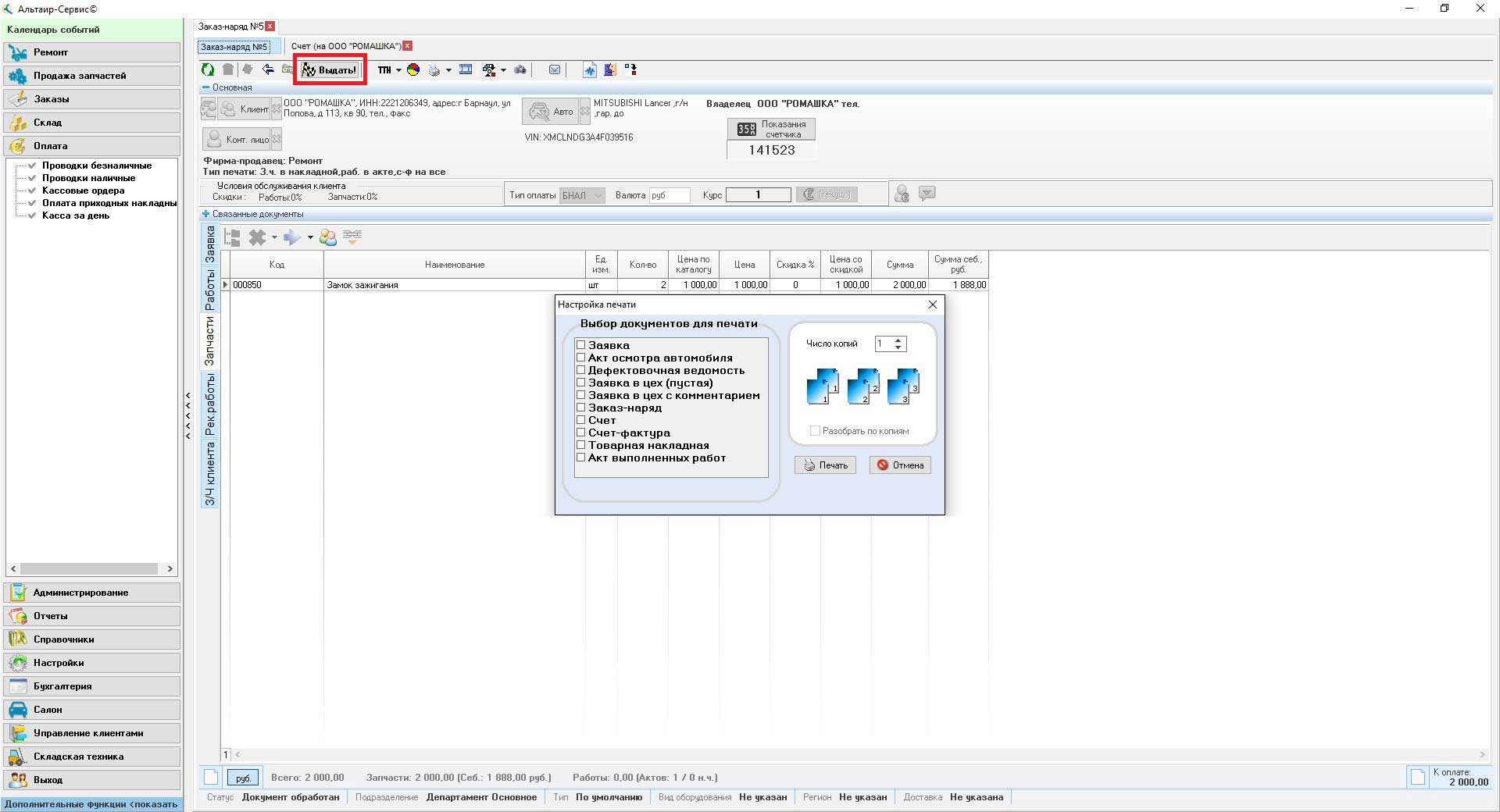Viewport: 1500px width, 812px height.
Task: Open the Справочники sidebar section
Action: click(x=92, y=639)
